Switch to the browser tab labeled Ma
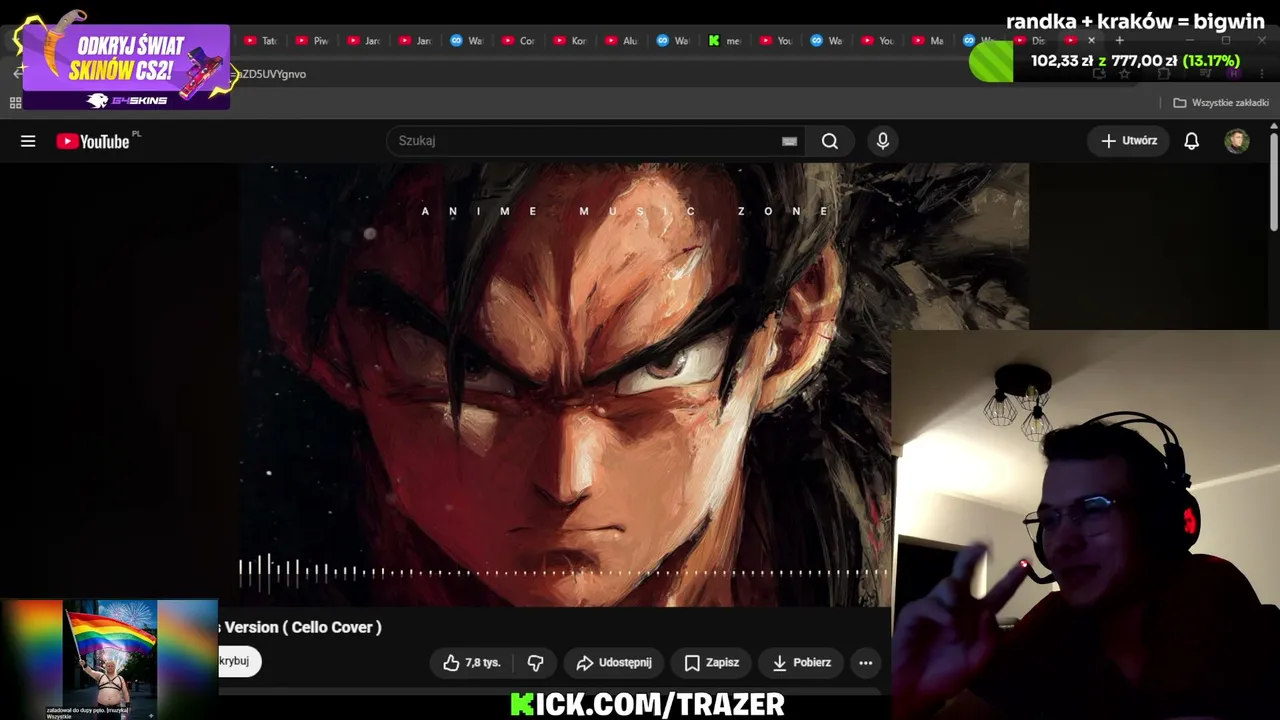 929,40
